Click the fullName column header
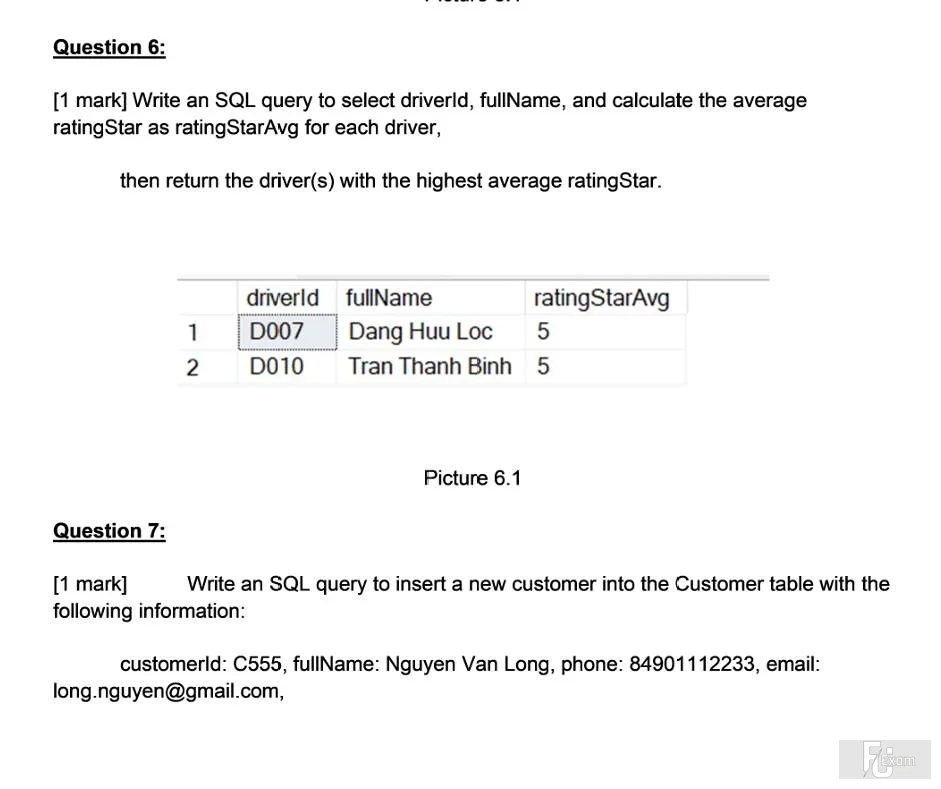Viewport: 941px width, 789px height. pos(431,298)
